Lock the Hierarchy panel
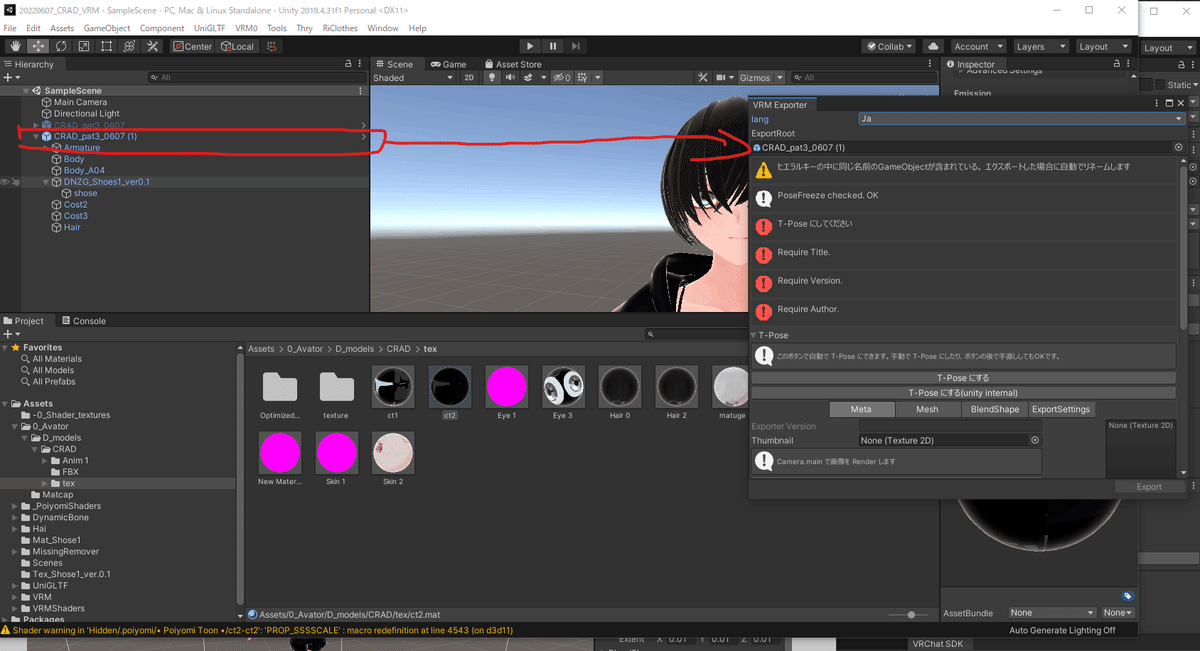The height and width of the screenshot is (651, 1200). (x=348, y=64)
